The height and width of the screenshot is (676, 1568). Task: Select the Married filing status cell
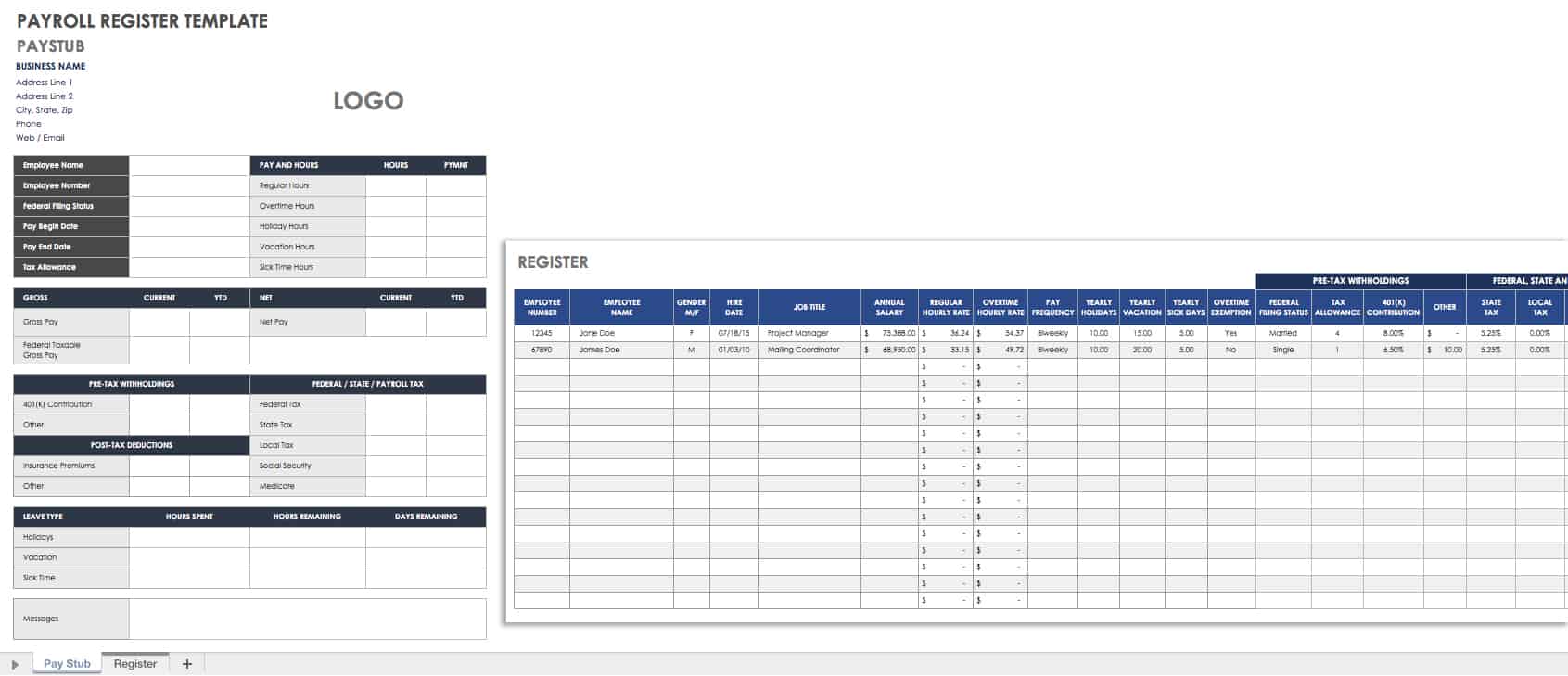(1283, 333)
